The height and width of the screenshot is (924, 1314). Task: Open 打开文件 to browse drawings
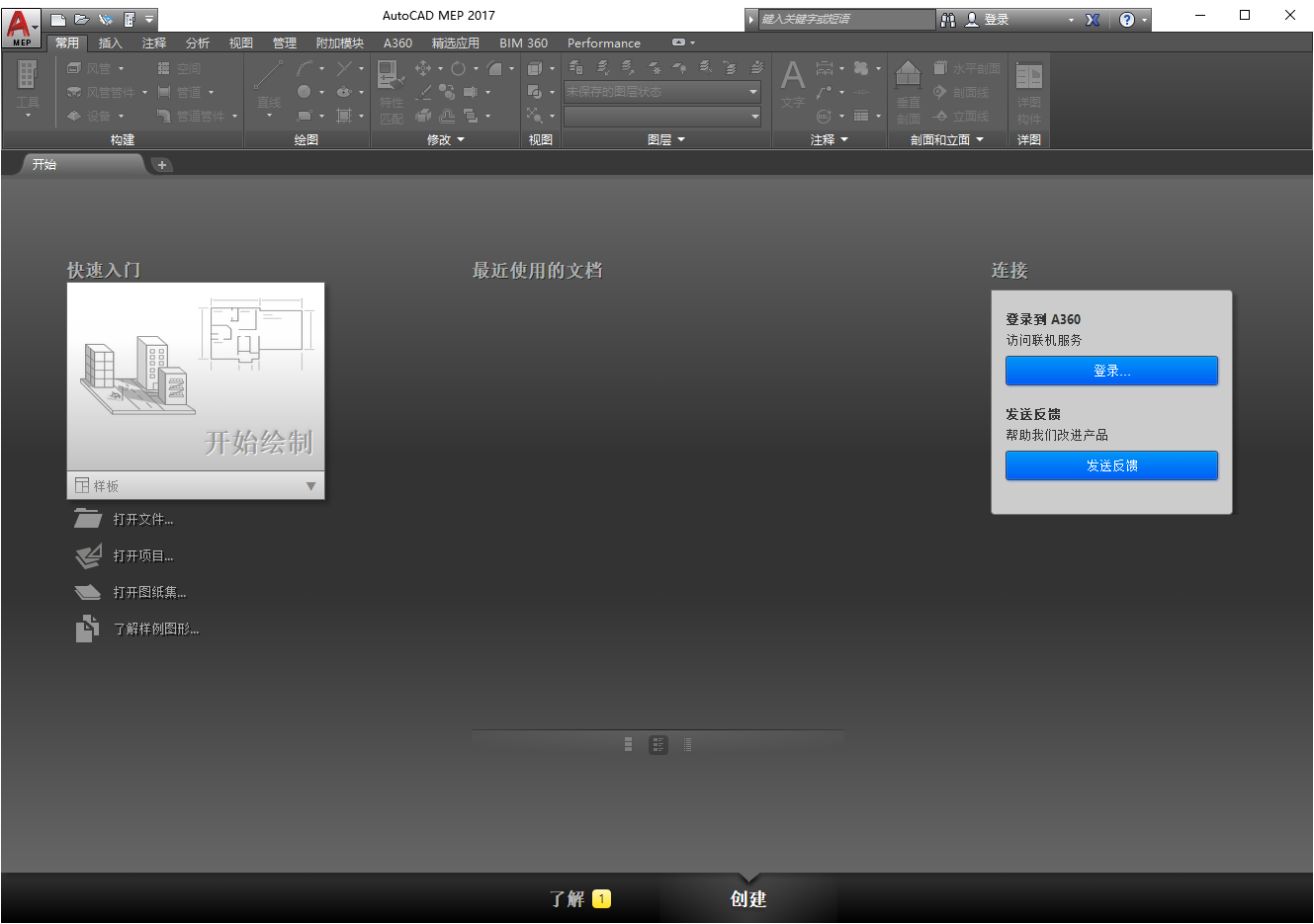coord(143,518)
